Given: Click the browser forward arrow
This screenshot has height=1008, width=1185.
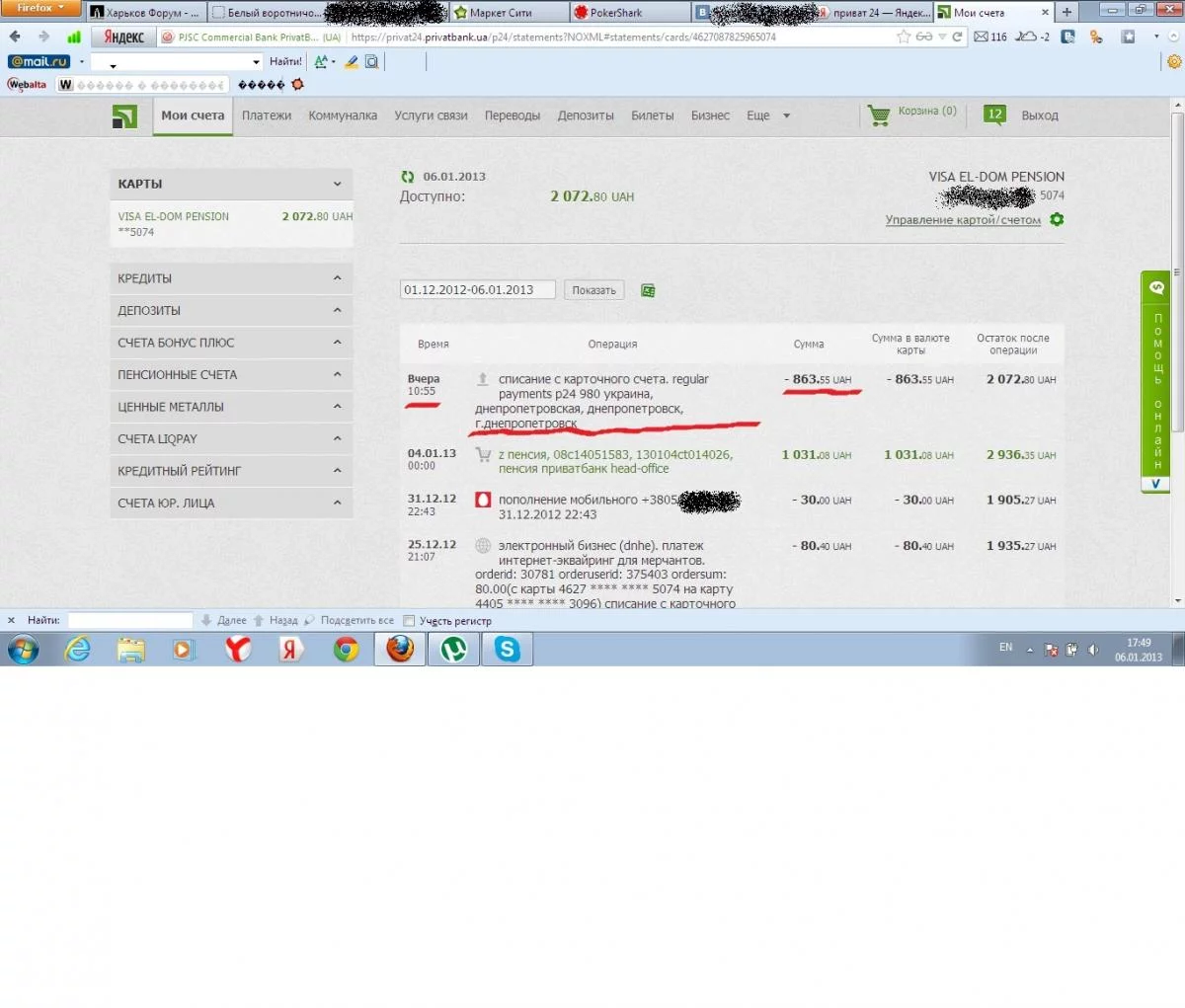Looking at the screenshot, I should (43, 37).
